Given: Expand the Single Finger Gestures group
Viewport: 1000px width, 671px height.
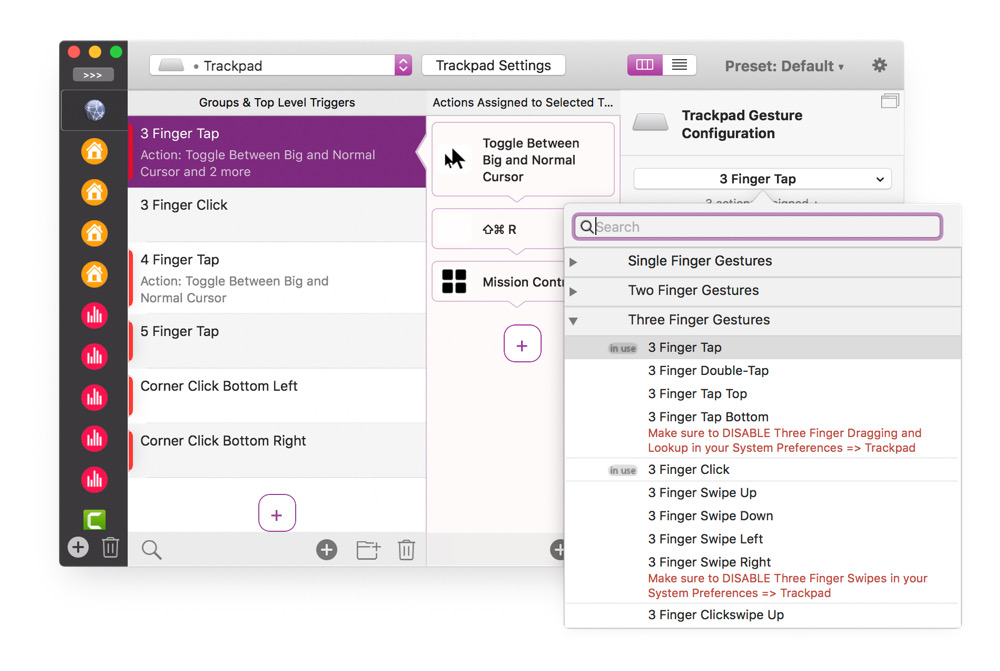Looking at the screenshot, I should tap(573, 262).
